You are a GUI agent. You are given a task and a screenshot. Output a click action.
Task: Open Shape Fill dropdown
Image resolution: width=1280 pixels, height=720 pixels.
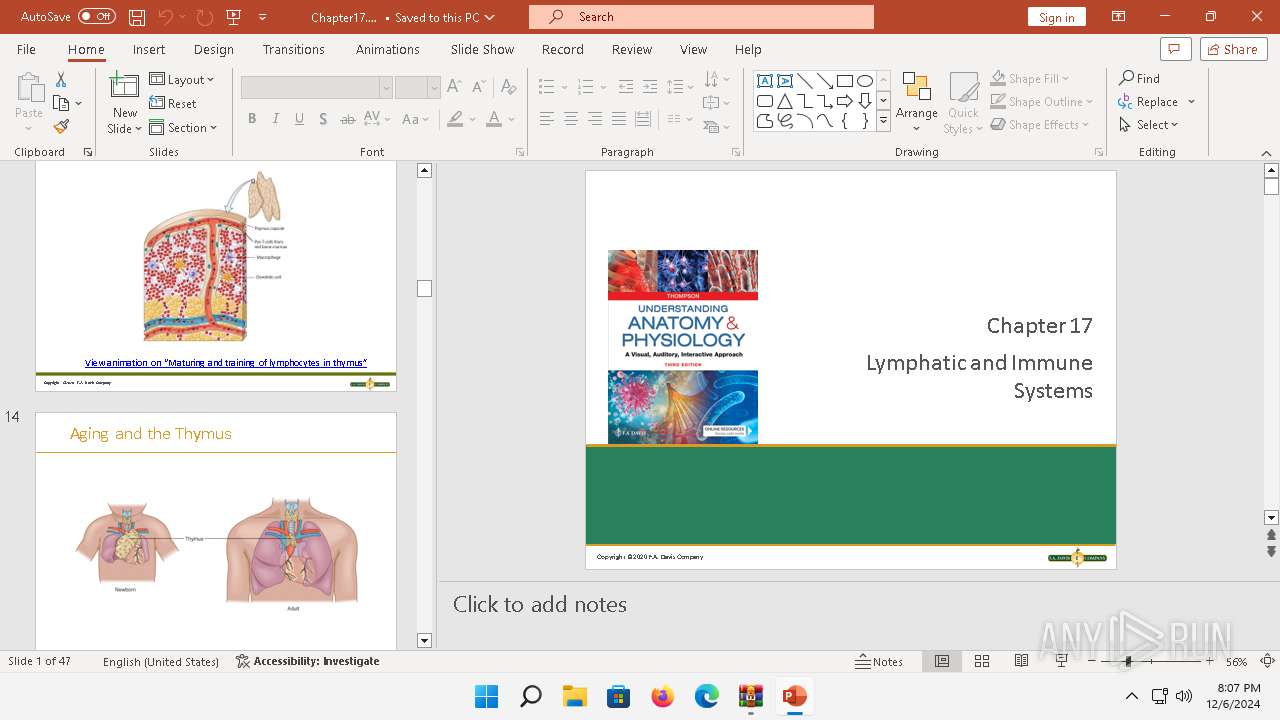click(x=1030, y=78)
